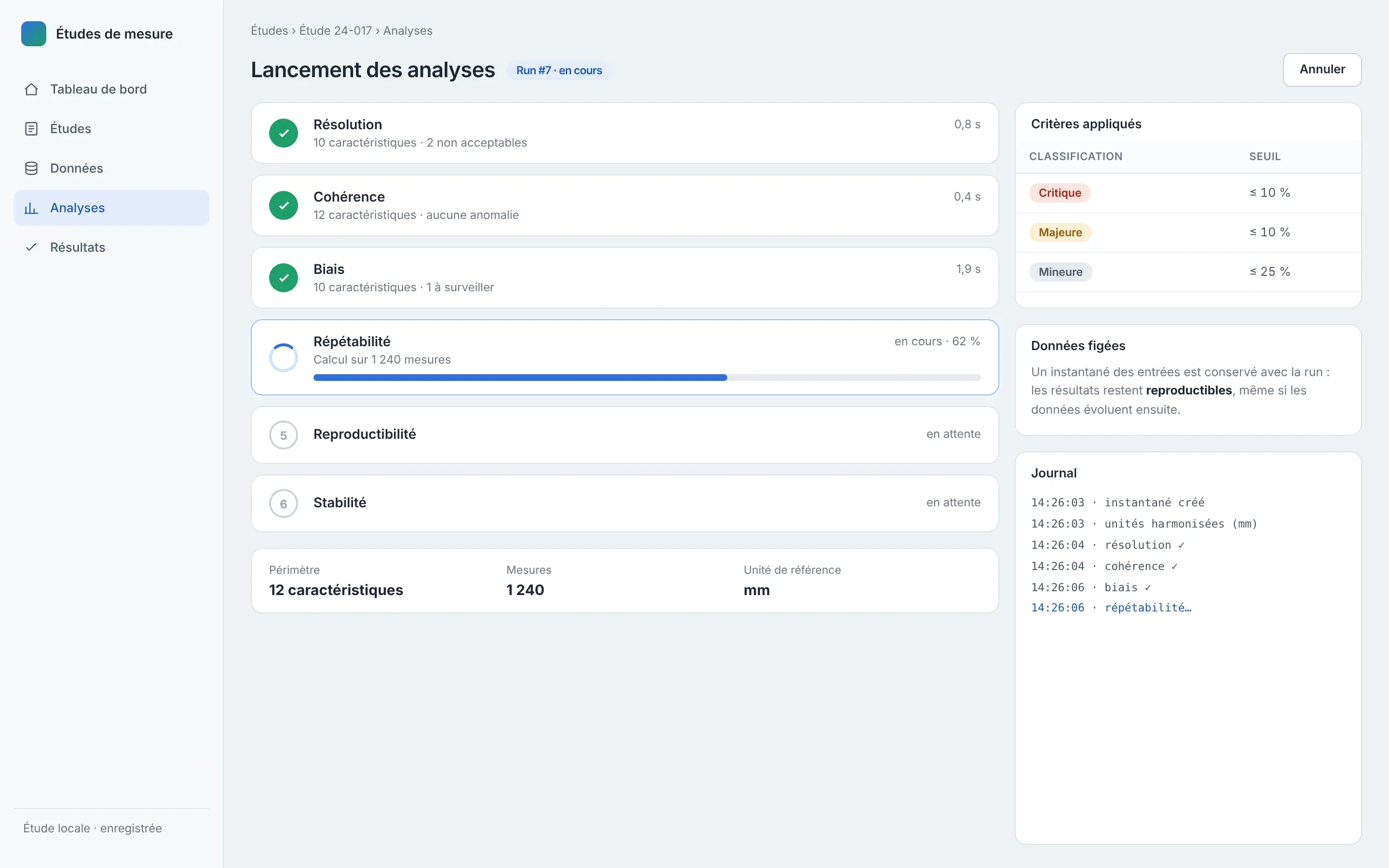
Task: Click en attente status of Stabilité
Action: (953, 502)
